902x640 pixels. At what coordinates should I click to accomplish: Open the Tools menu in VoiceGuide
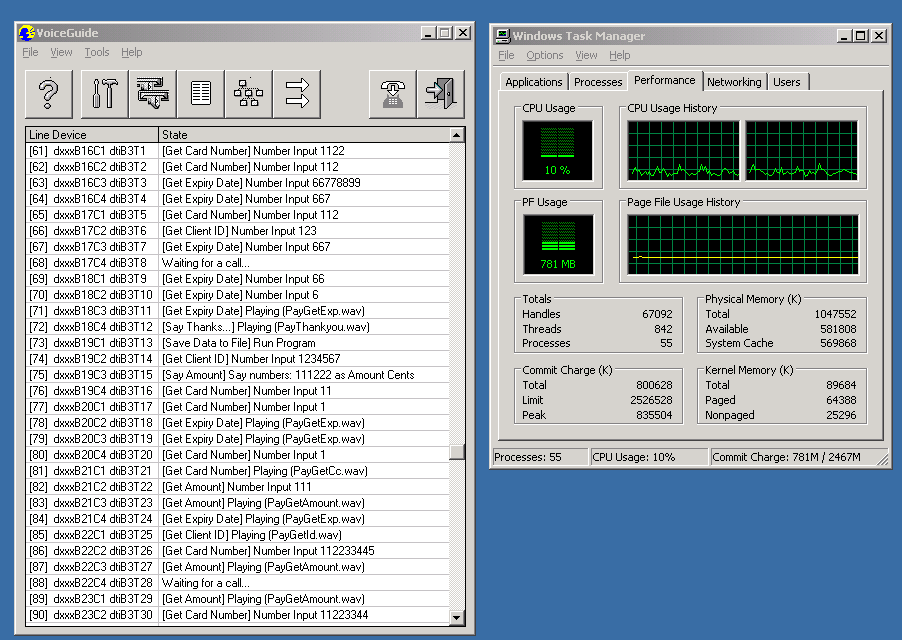click(x=97, y=52)
